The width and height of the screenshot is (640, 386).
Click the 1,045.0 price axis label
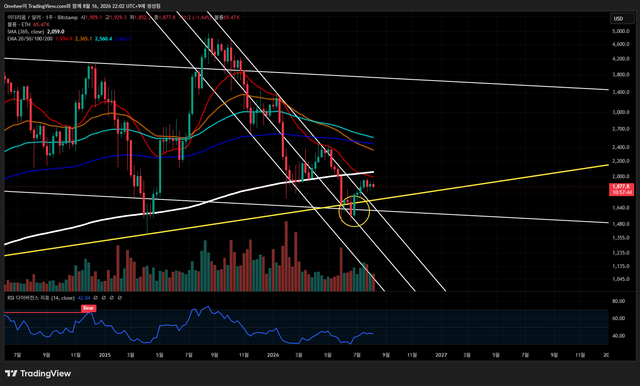(621, 280)
